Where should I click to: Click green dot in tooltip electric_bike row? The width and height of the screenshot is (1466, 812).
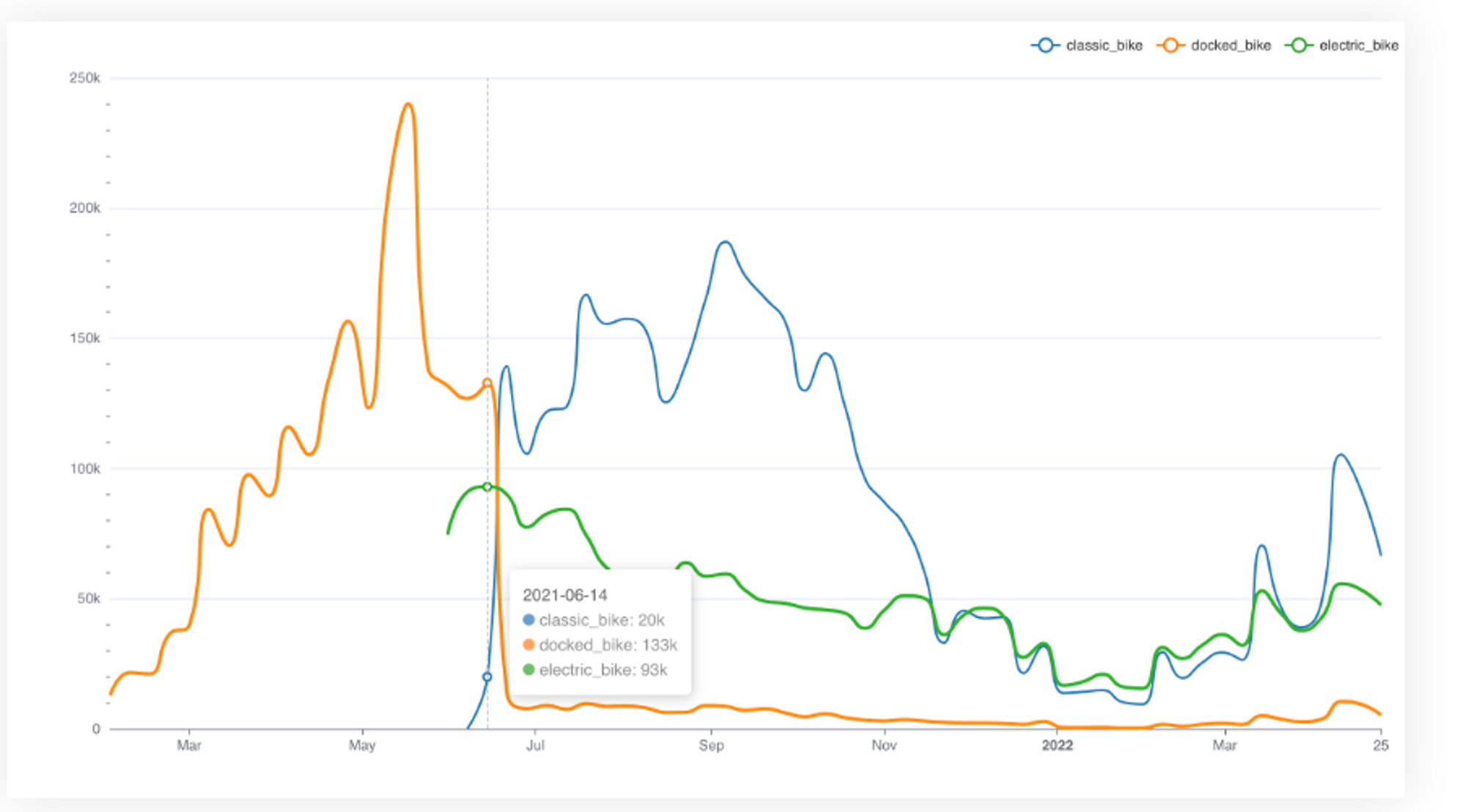point(528,670)
